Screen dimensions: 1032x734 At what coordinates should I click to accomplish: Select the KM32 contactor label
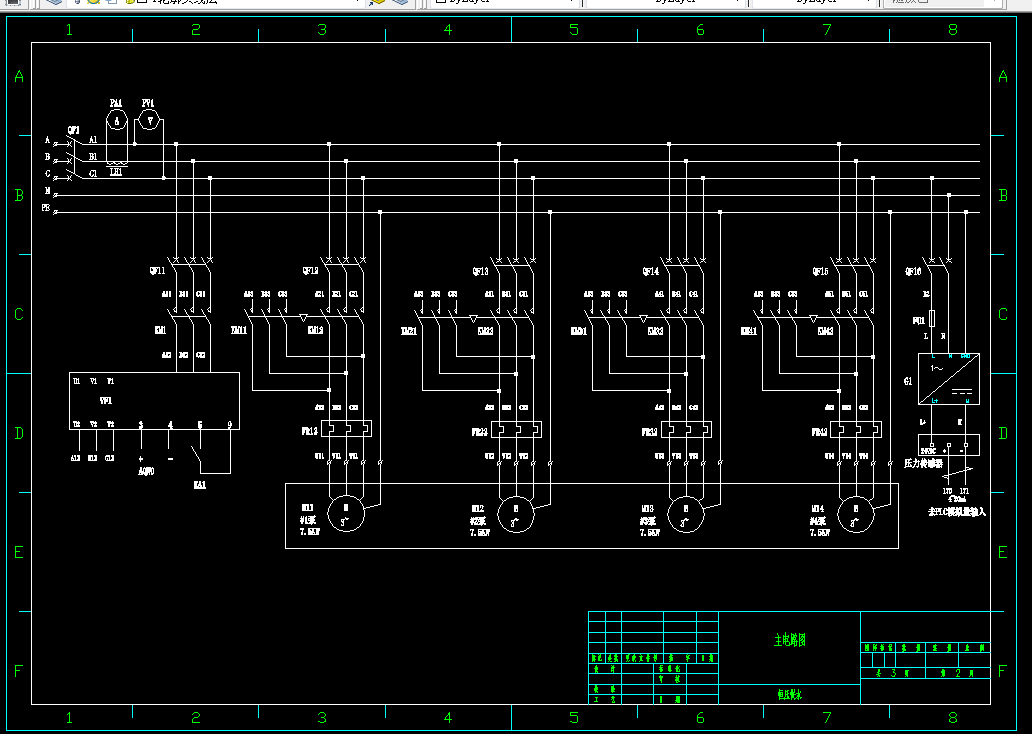click(656, 331)
